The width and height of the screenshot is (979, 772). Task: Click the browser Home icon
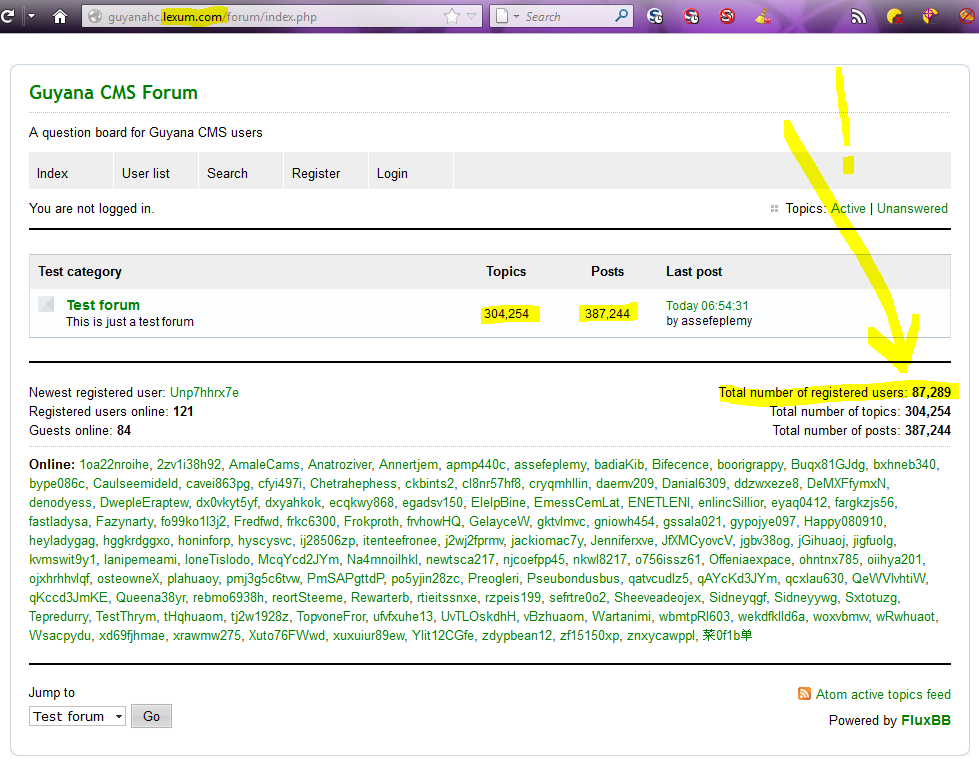point(60,16)
